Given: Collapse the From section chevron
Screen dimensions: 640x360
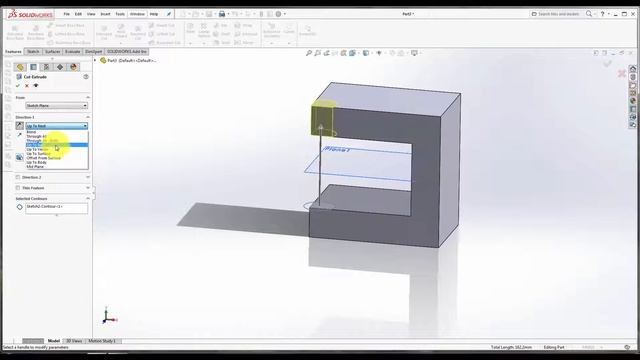Looking at the screenshot, I should [x=88, y=98].
